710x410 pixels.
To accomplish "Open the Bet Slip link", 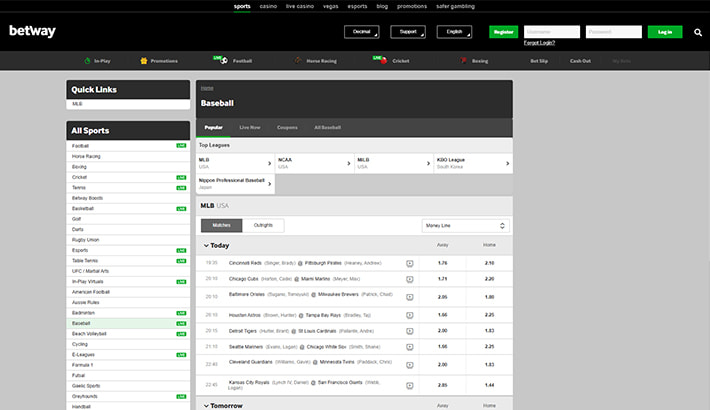I will (539, 61).
